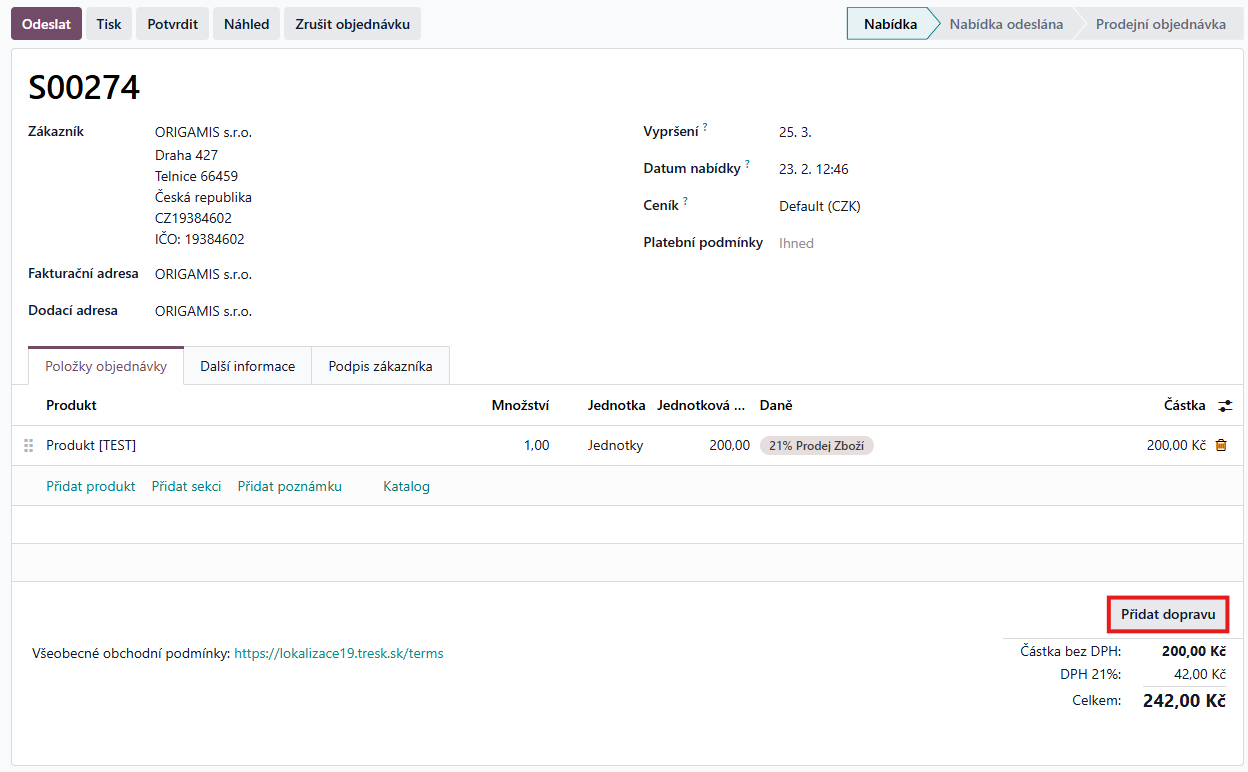Select Prodejní objednávka status stage

click(1160, 24)
